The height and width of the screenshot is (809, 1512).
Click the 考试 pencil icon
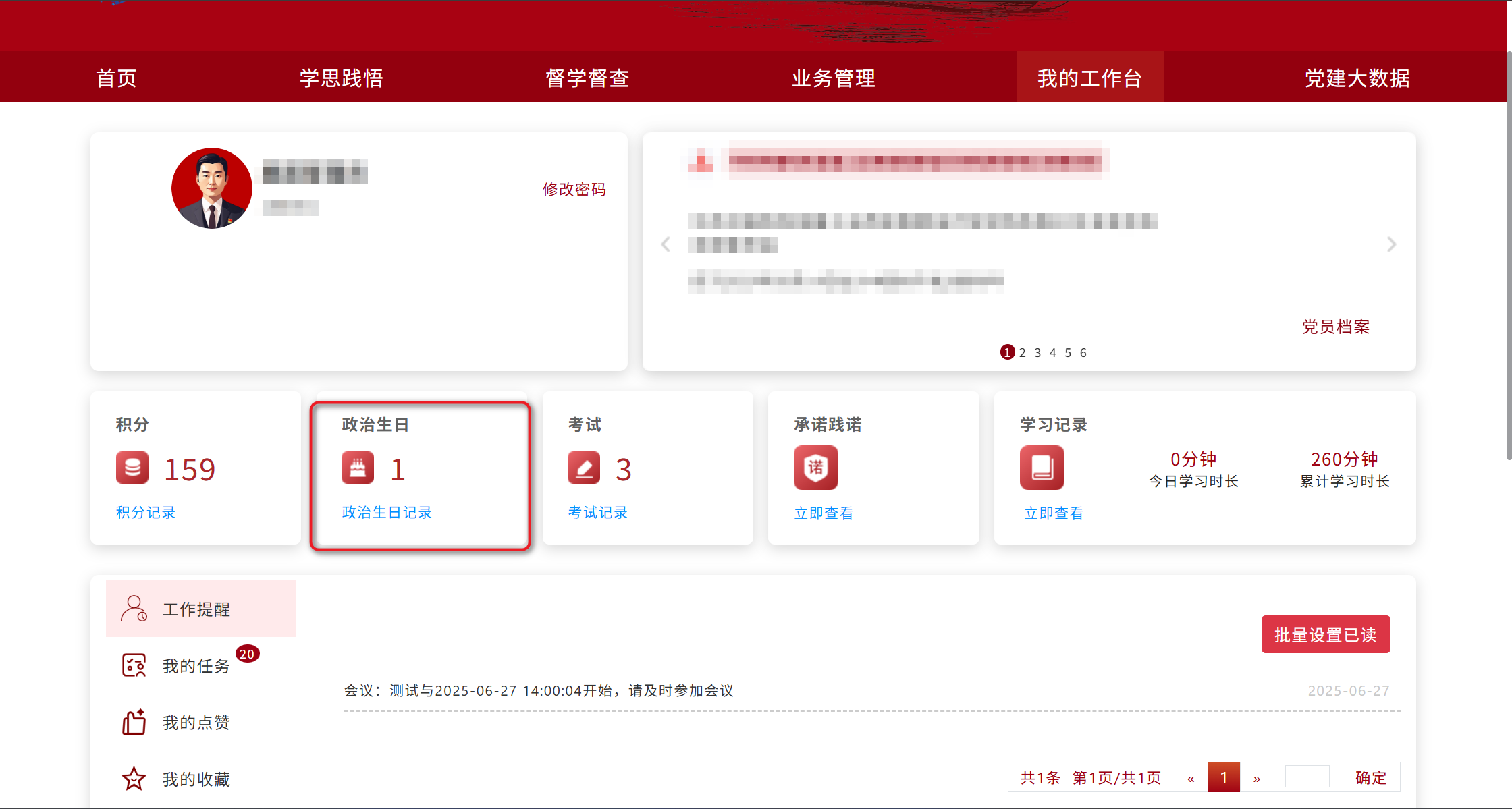click(585, 468)
